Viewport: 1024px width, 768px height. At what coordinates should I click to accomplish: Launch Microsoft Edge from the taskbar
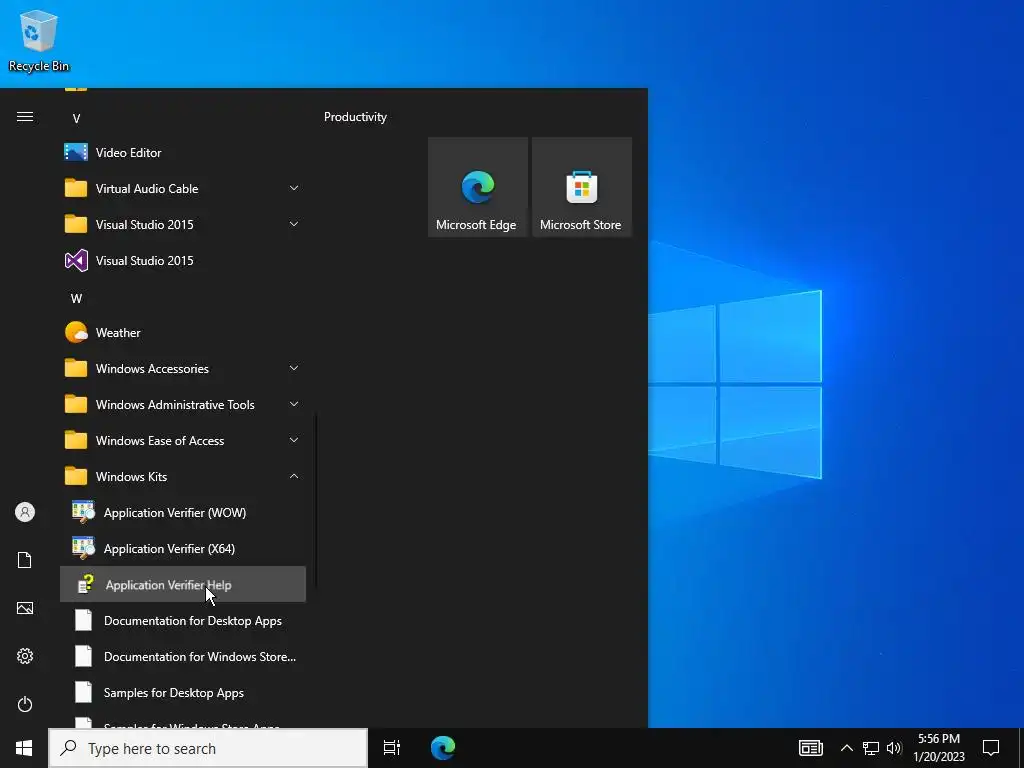[443, 748]
